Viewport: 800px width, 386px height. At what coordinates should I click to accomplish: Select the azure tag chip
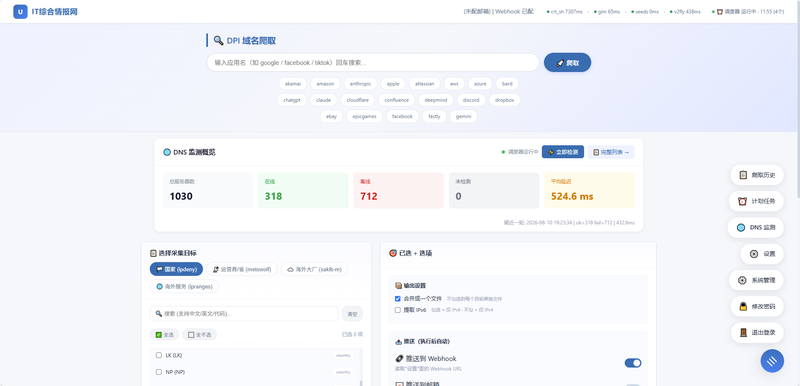coord(480,84)
